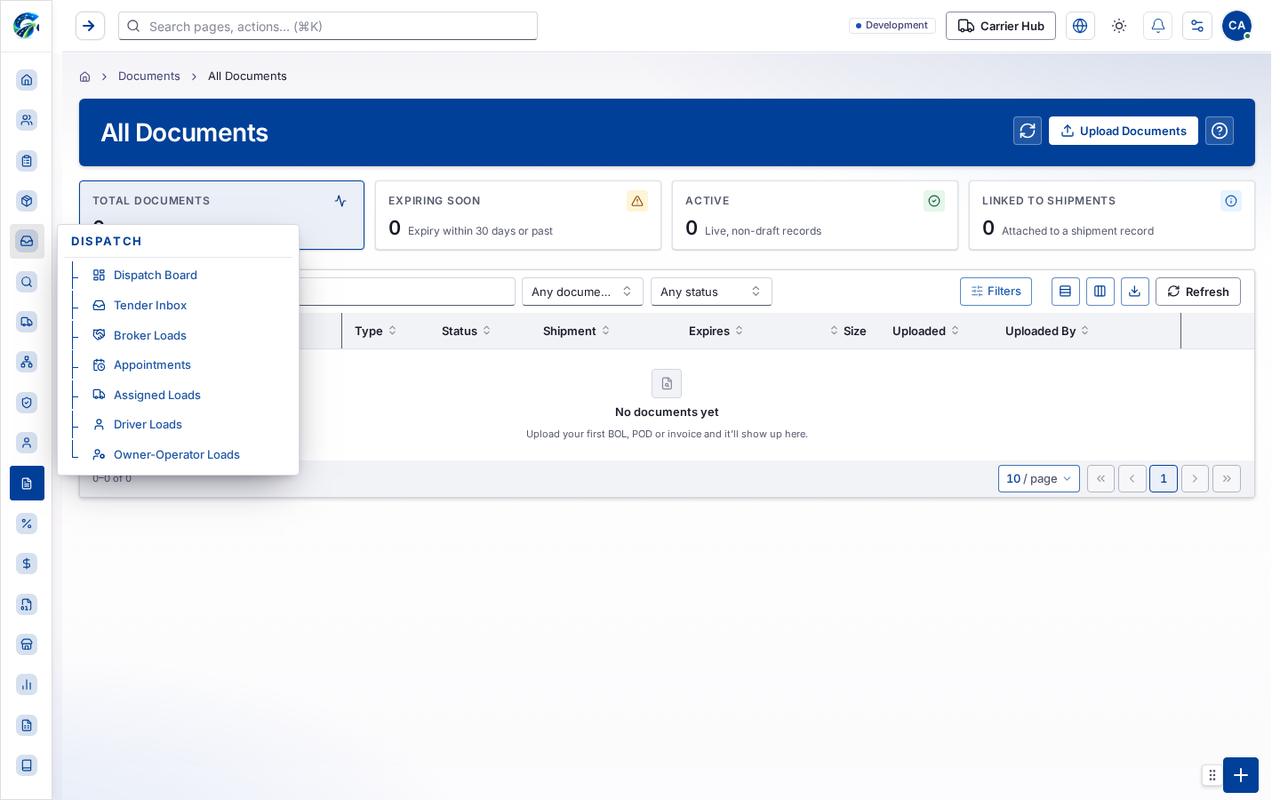Open the people icon in the sidebar

(x=27, y=120)
